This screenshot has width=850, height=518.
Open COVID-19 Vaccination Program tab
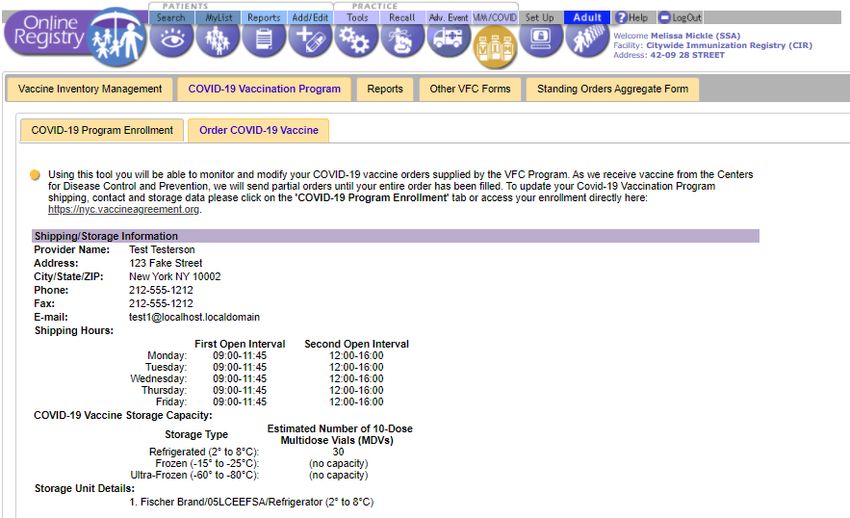point(265,89)
